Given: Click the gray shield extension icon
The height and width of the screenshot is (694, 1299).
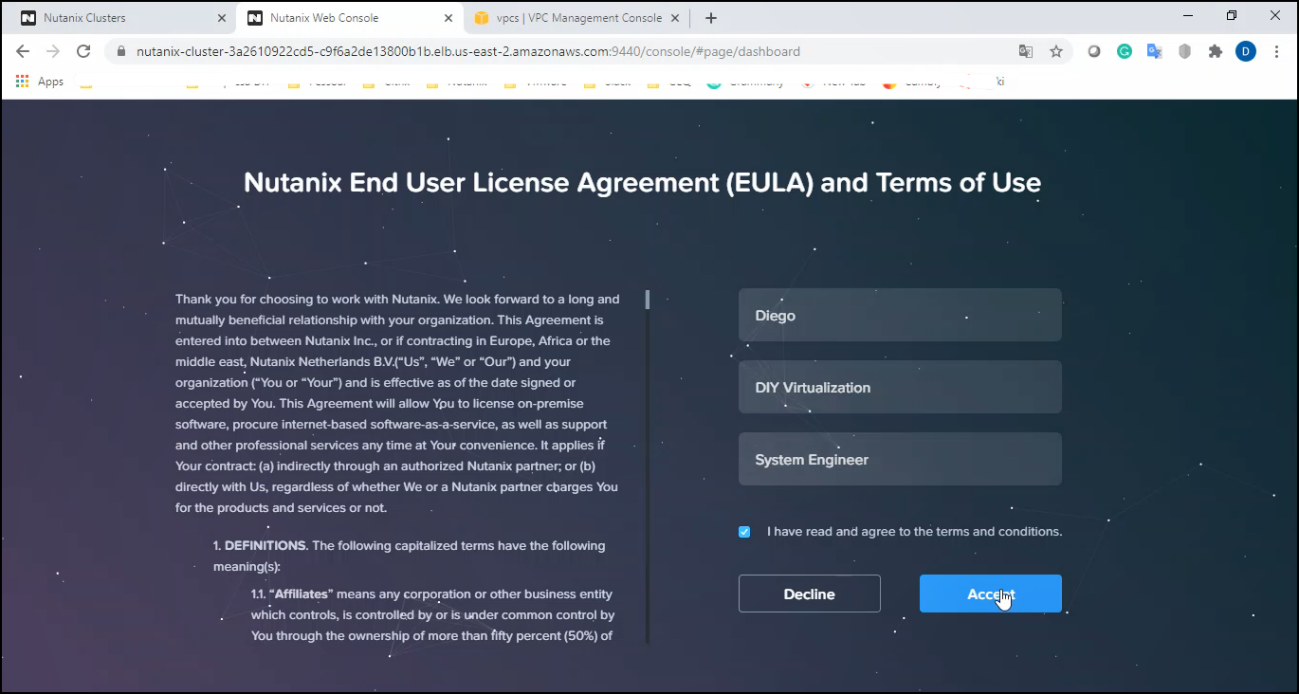Looking at the screenshot, I should (1185, 51).
